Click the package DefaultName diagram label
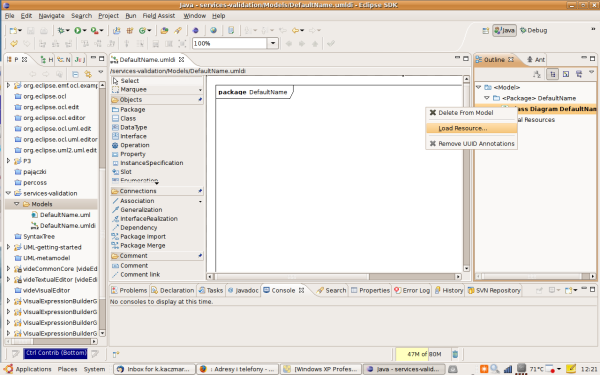Image resolution: width=600 pixels, height=375 pixels. click(x=253, y=92)
